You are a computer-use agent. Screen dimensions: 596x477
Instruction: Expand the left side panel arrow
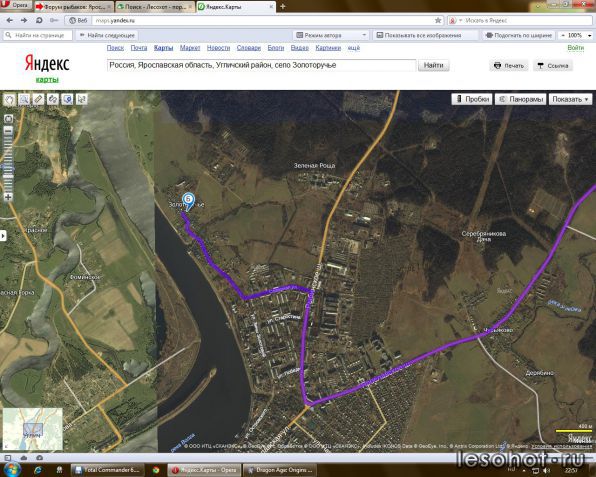pyautogui.click(x=3, y=236)
